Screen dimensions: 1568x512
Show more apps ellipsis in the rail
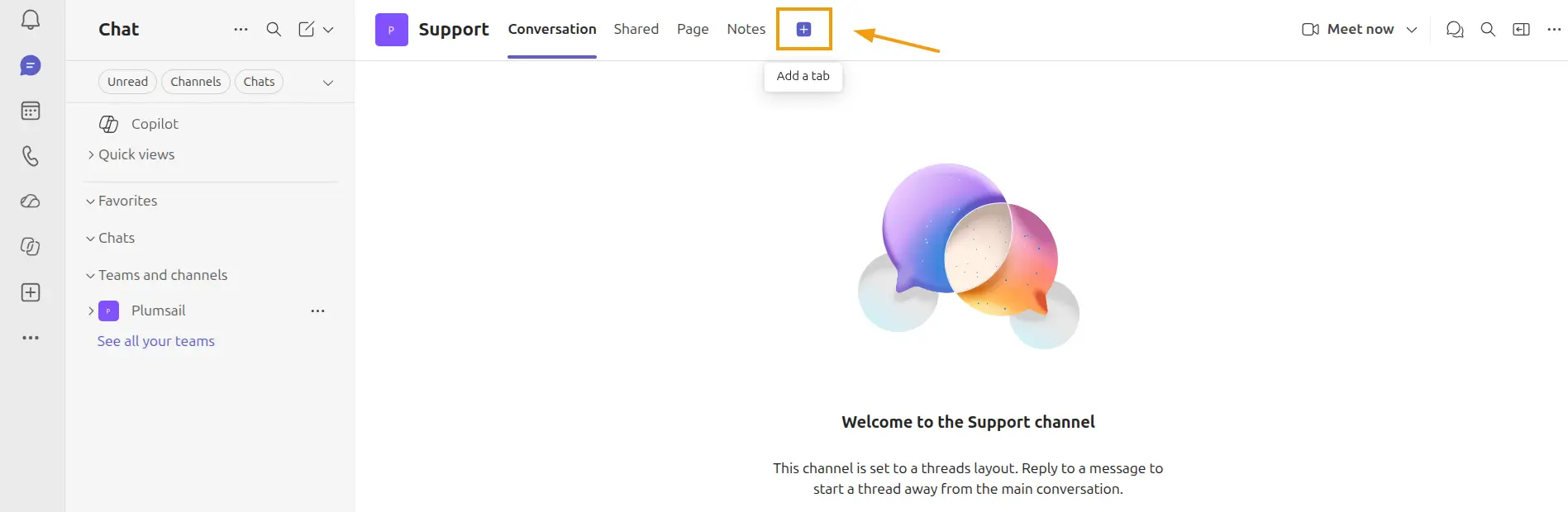tap(31, 338)
